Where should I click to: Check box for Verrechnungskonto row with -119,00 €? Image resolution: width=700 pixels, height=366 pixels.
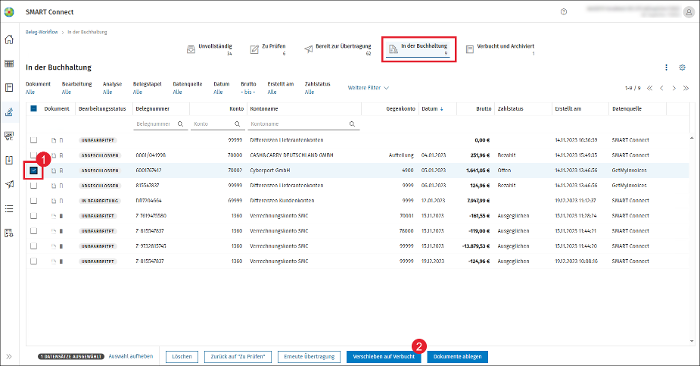pos(33,231)
